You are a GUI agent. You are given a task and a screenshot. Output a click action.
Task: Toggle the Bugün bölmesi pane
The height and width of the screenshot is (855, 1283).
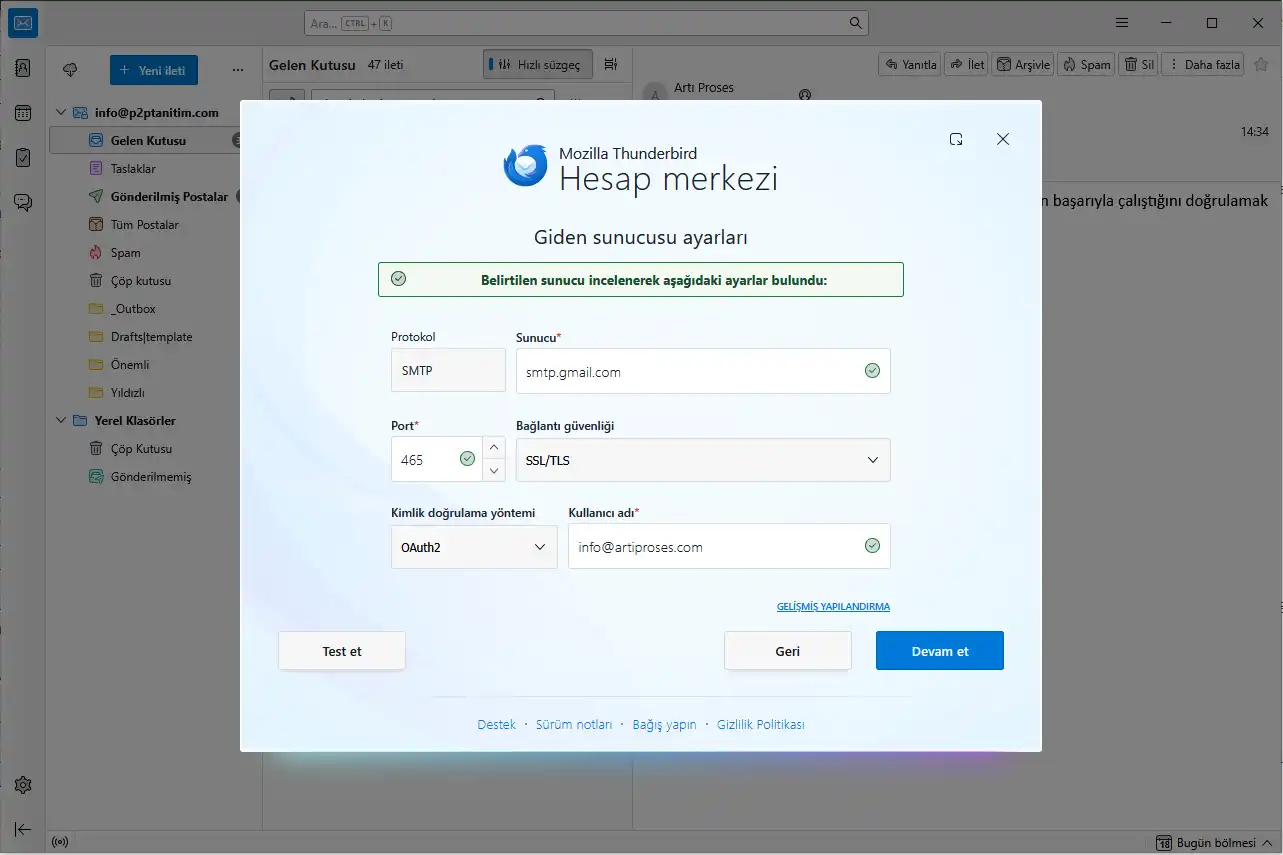point(1212,842)
